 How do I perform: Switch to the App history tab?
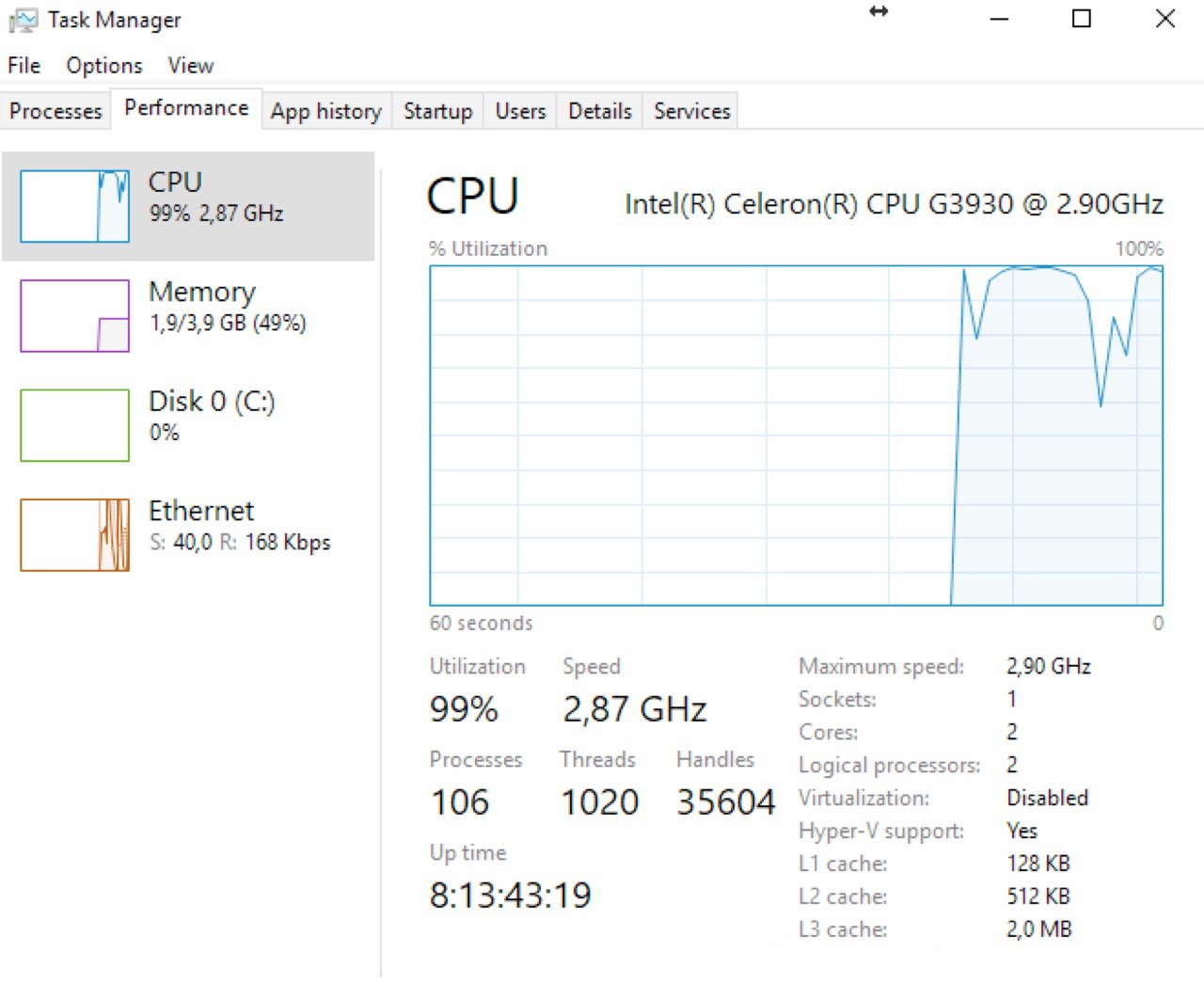[326, 111]
